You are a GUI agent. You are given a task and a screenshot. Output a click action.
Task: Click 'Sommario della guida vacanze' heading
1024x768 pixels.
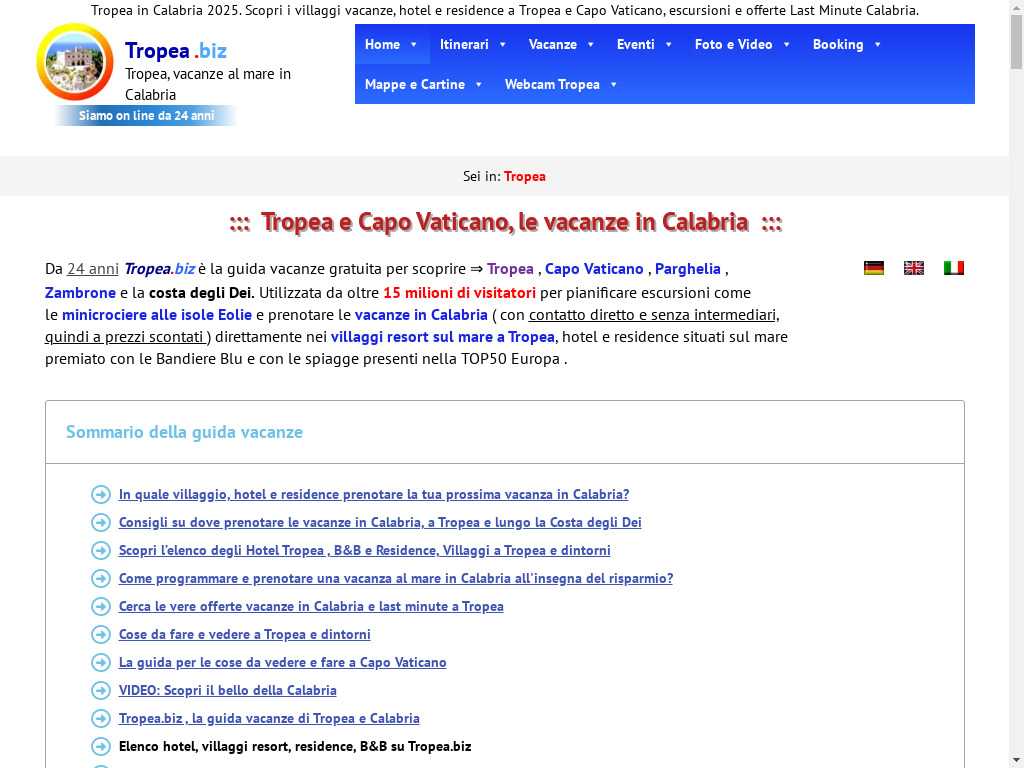coord(184,432)
